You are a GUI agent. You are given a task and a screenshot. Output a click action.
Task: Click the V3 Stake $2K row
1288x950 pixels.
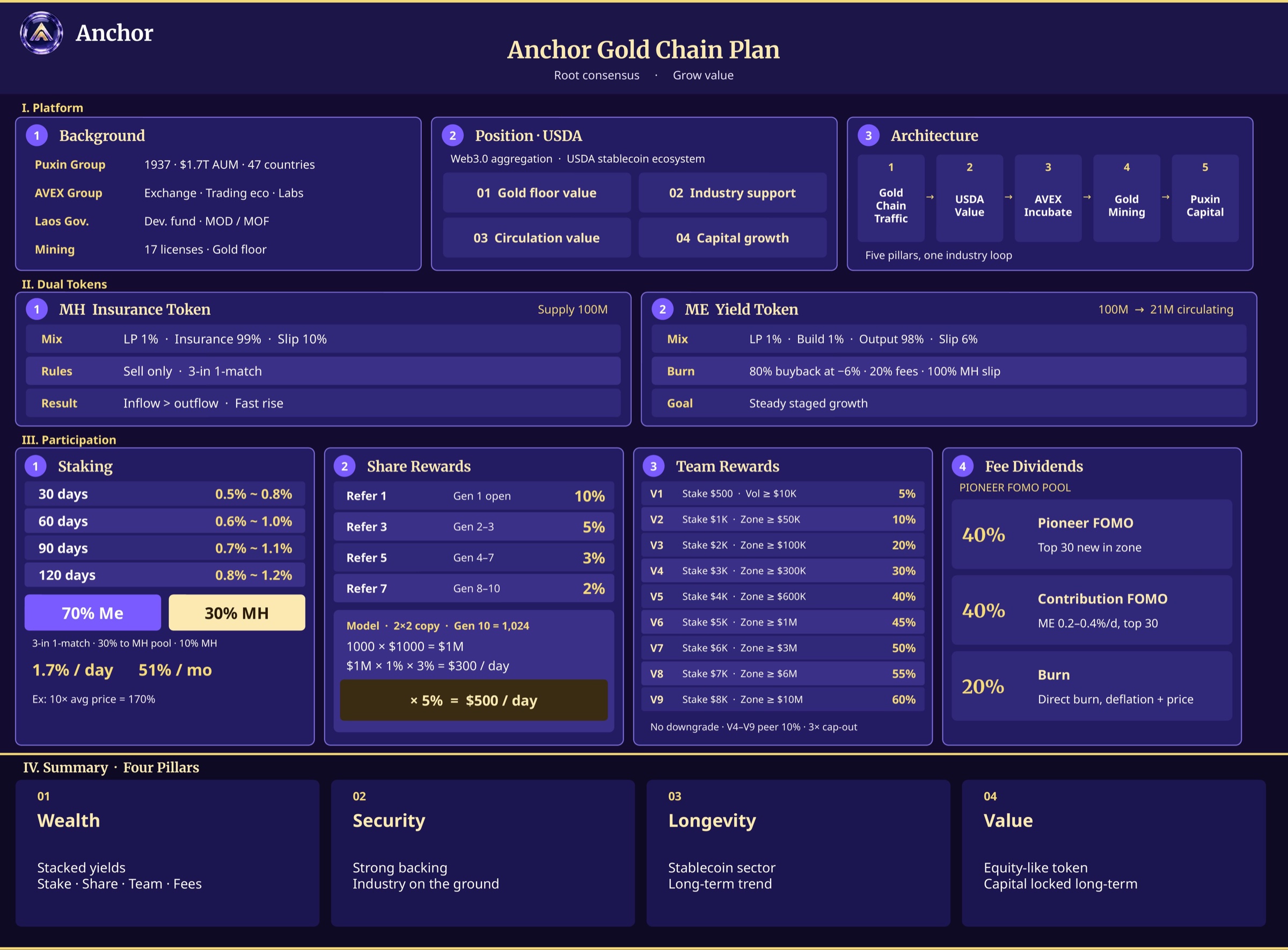783,545
